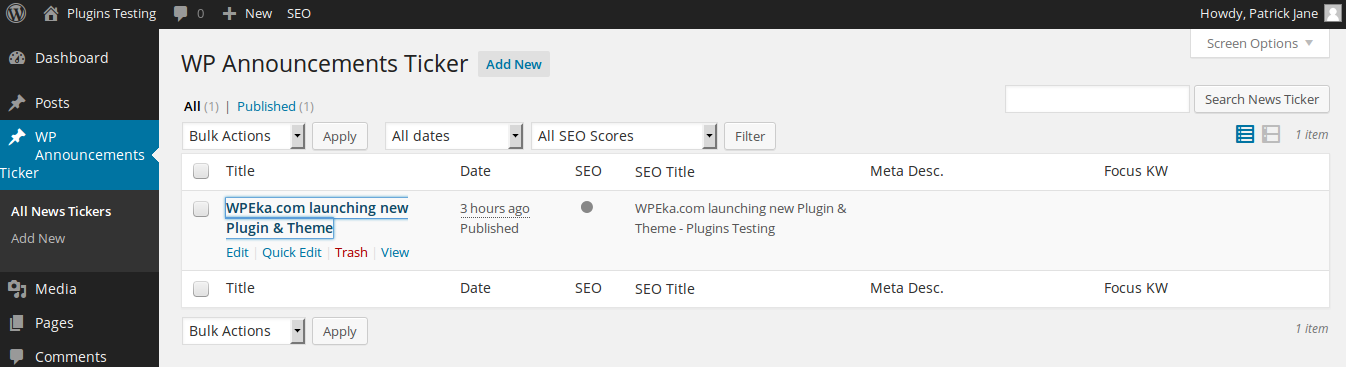Click the Quick Edit row action link
1346x367 pixels.
[292, 253]
